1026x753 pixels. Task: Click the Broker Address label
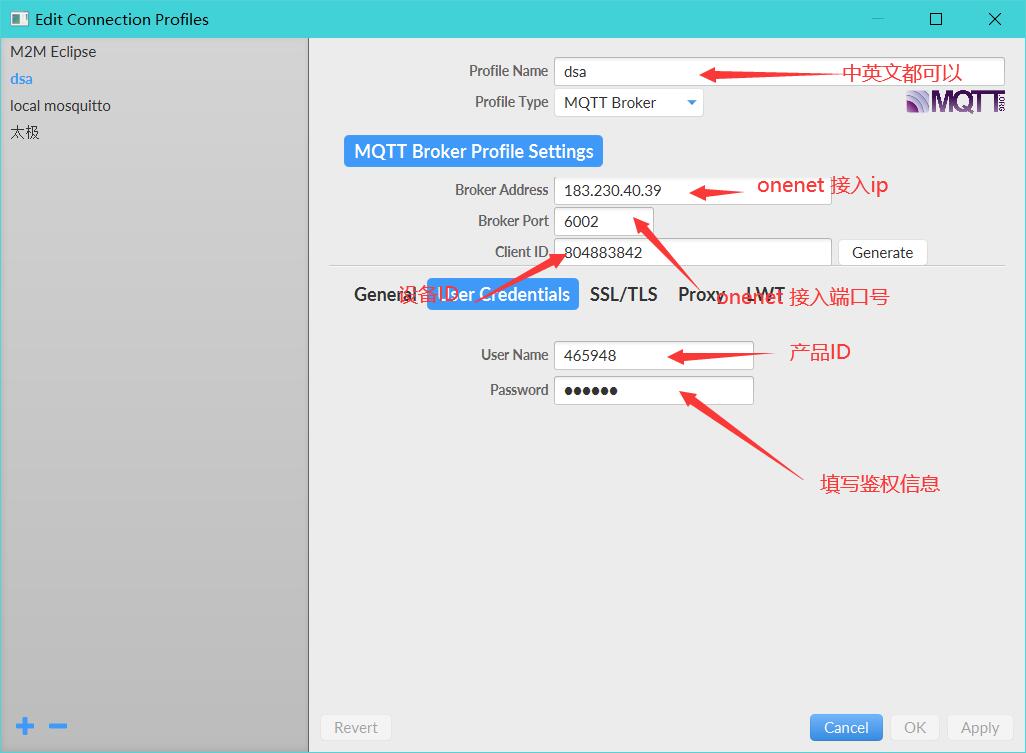click(x=502, y=190)
